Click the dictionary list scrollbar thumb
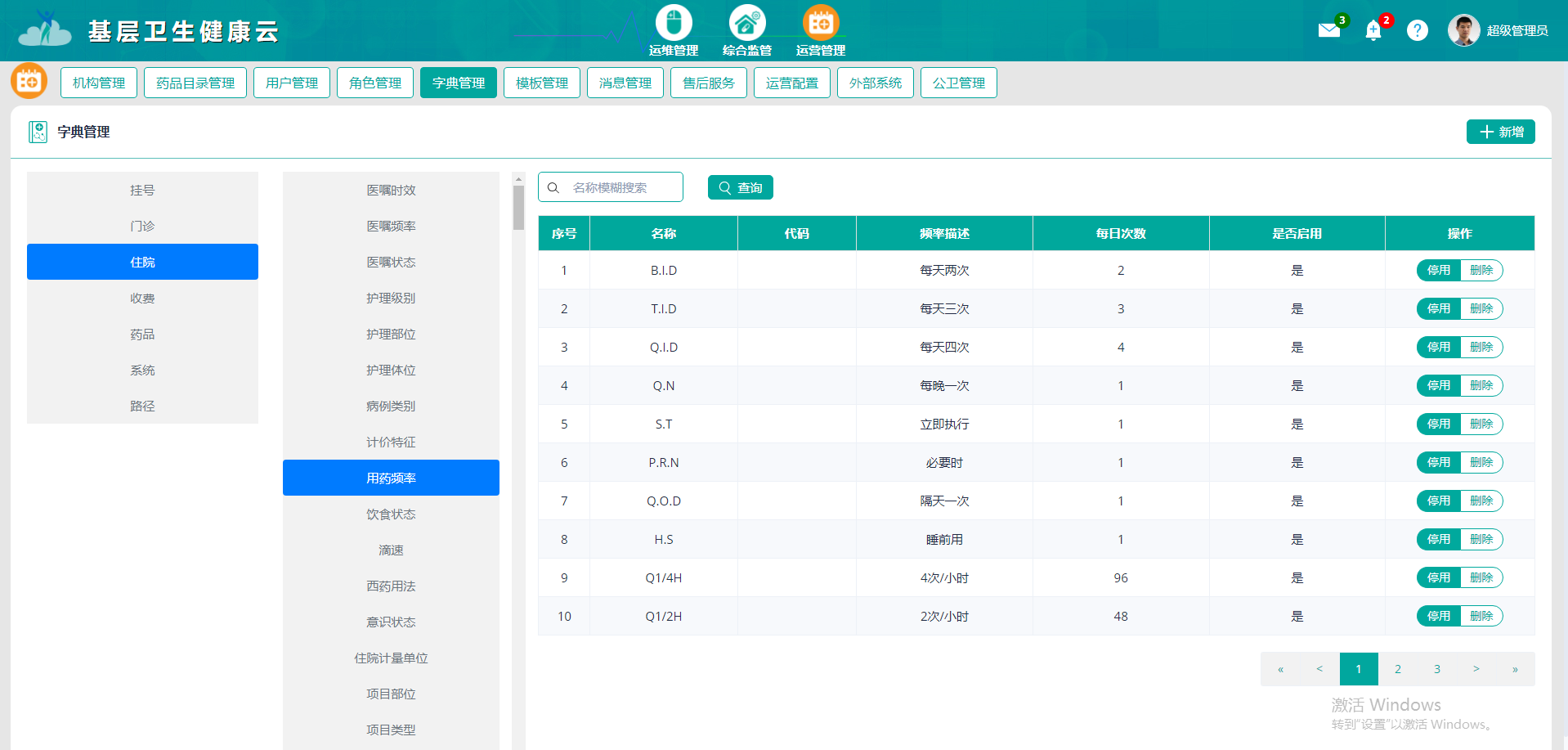The width and height of the screenshot is (1568, 750). pyautogui.click(x=518, y=208)
